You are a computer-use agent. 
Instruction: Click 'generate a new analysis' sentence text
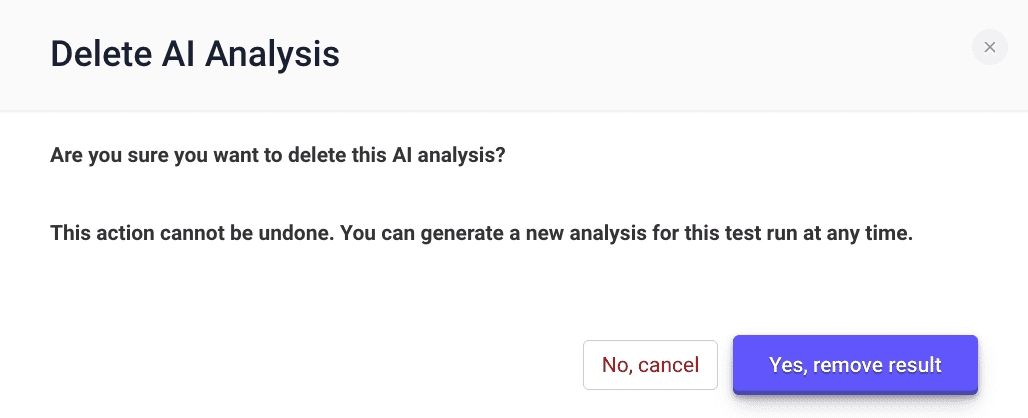click(626, 233)
